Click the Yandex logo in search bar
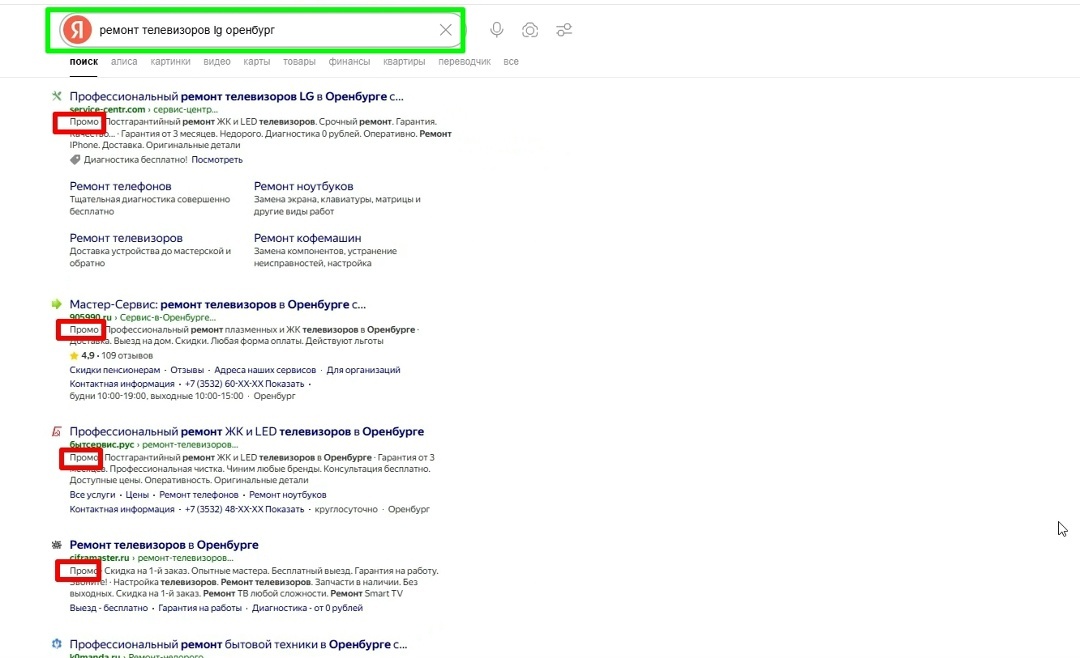The height and width of the screenshot is (658, 1080). coord(77,30)
